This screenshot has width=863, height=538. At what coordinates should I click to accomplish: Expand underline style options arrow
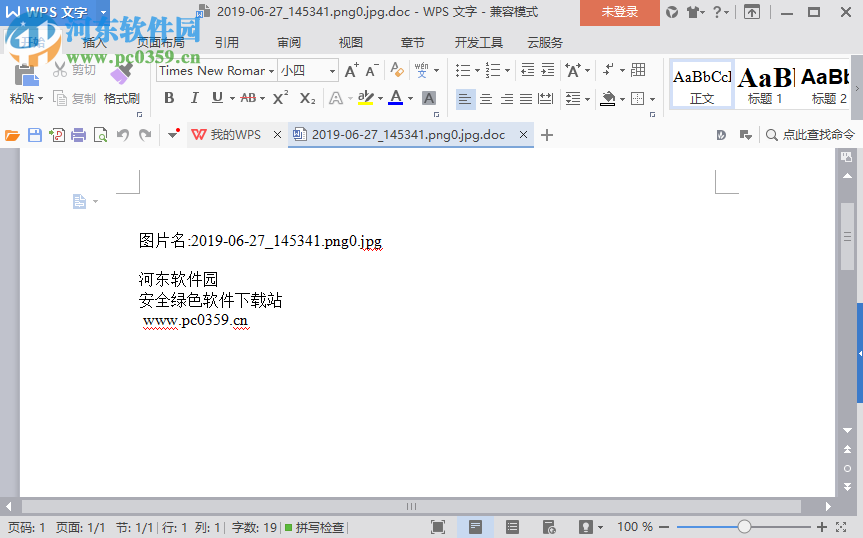232,99
